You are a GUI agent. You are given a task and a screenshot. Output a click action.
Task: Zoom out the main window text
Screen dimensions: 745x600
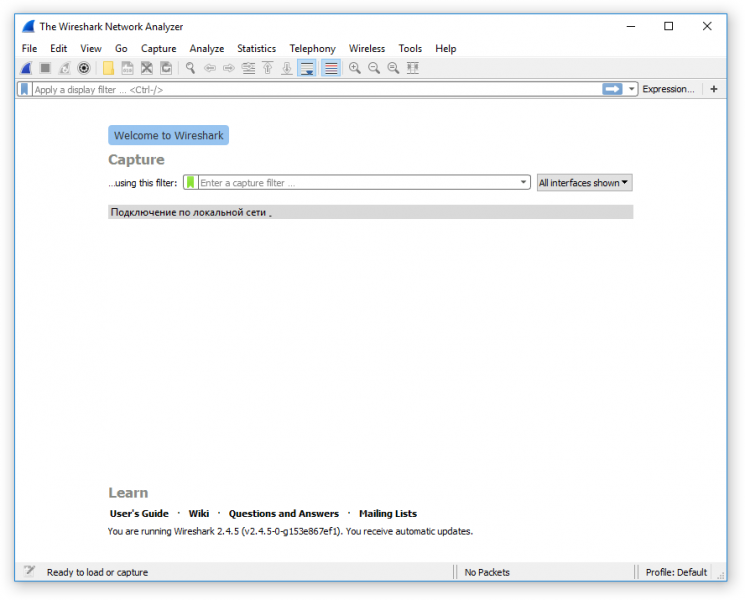coord(374,68)
